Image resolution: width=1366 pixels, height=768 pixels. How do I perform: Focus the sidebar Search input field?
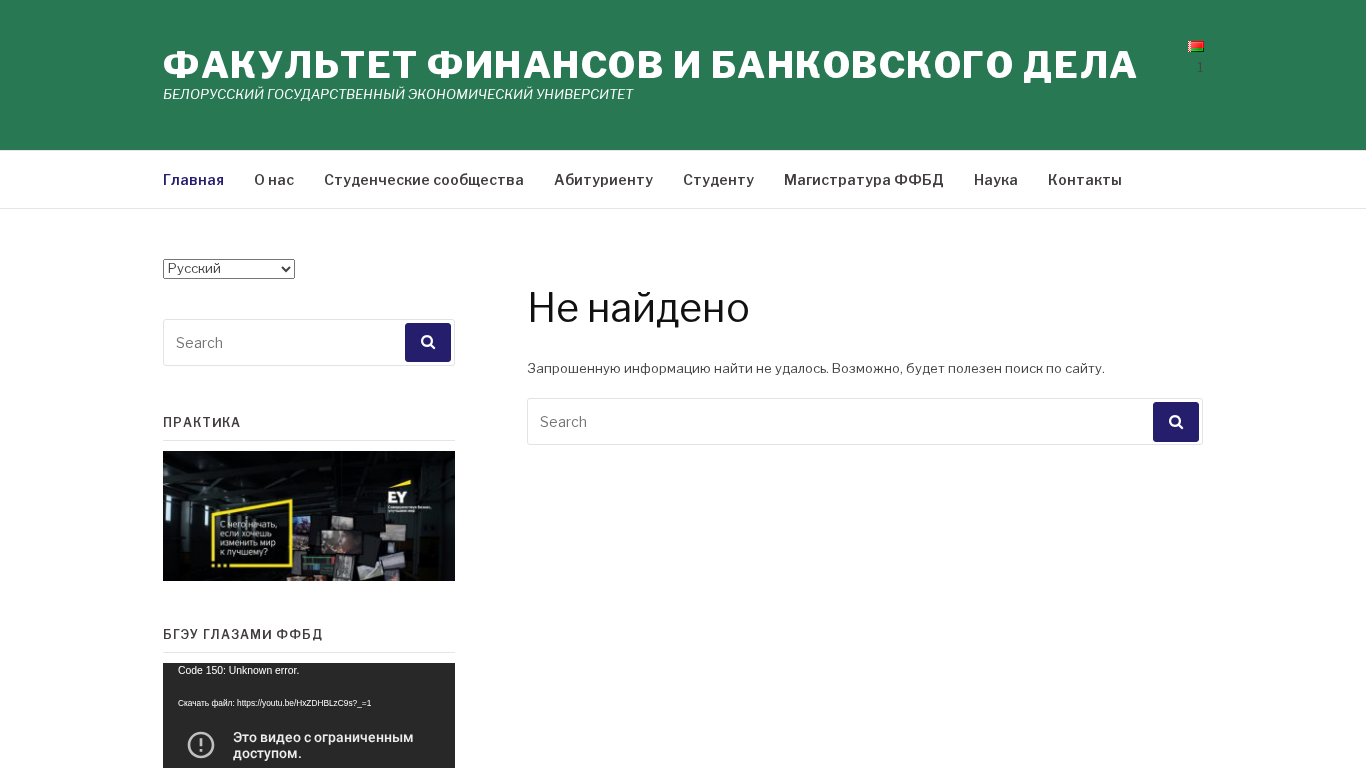[284, 343]
